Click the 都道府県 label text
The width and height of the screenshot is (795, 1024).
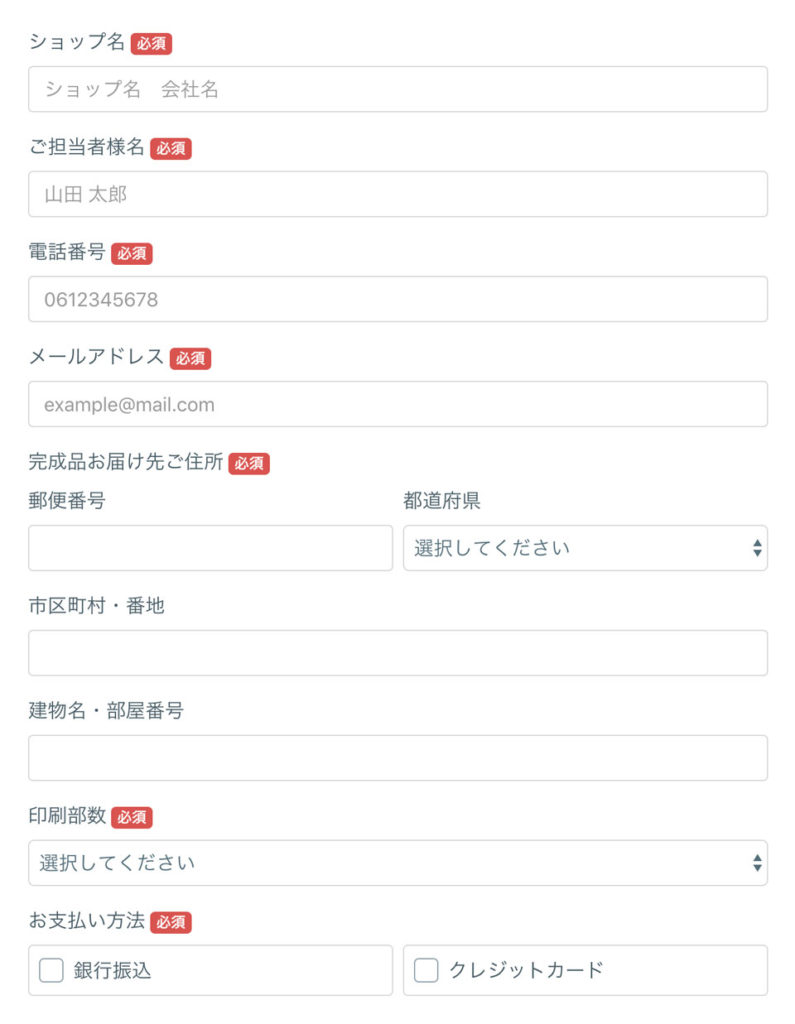pos(442,501)
